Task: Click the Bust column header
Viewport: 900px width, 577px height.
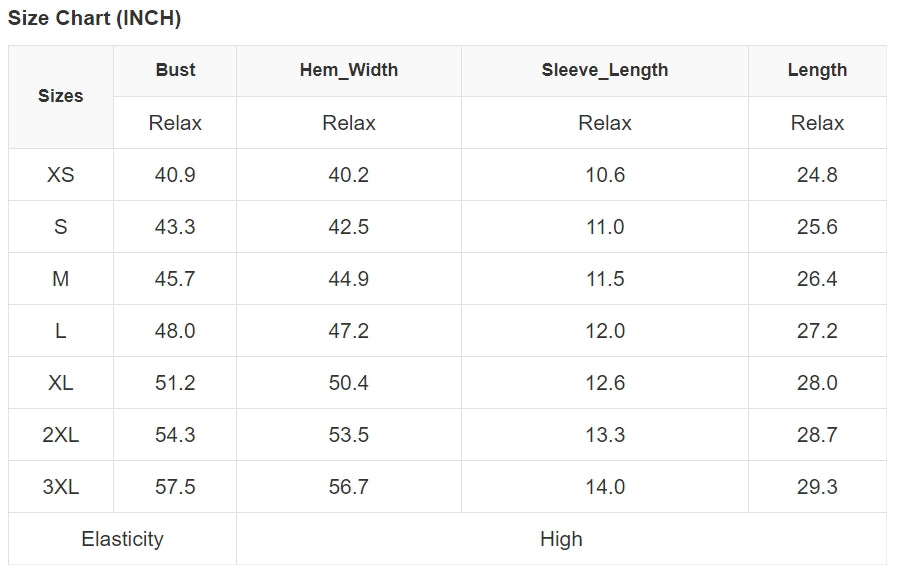Action: tap(175, 70)
